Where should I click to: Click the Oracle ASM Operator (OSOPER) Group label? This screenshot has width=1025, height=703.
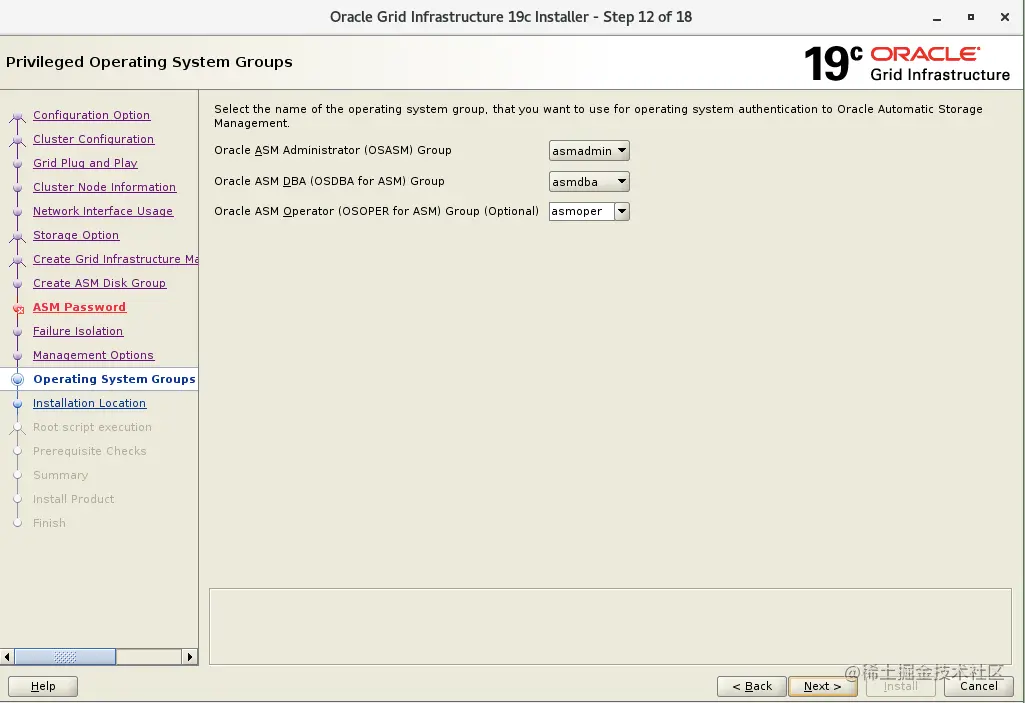pyautogui.click(x=377, y=211)
